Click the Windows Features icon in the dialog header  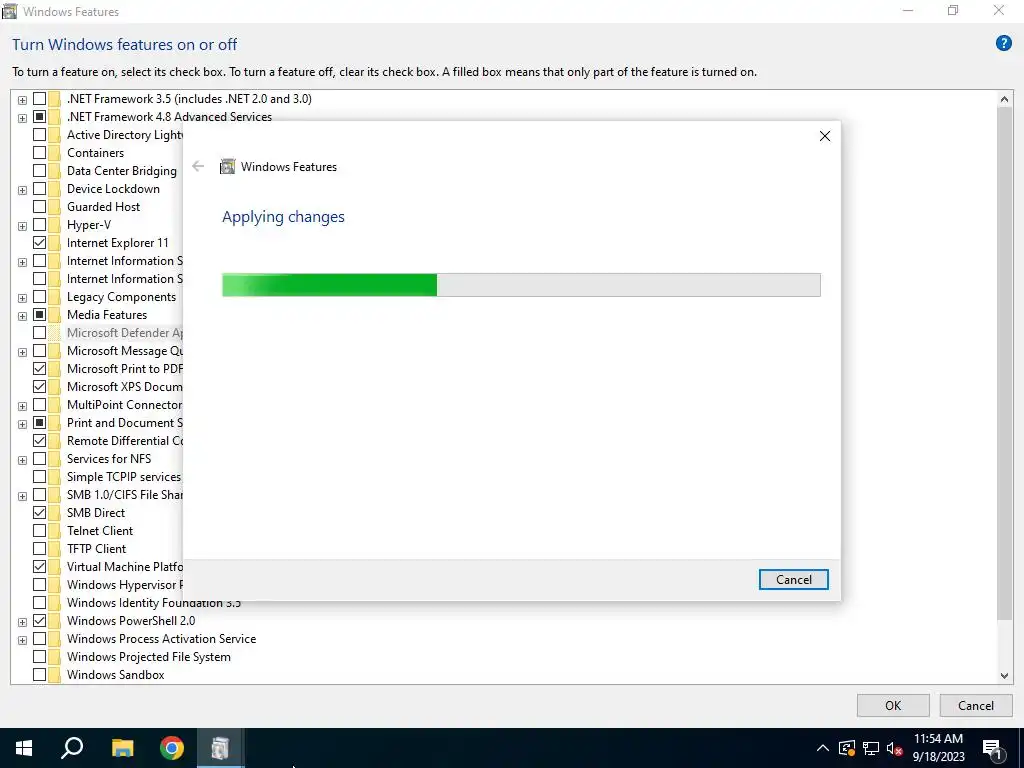227,167
